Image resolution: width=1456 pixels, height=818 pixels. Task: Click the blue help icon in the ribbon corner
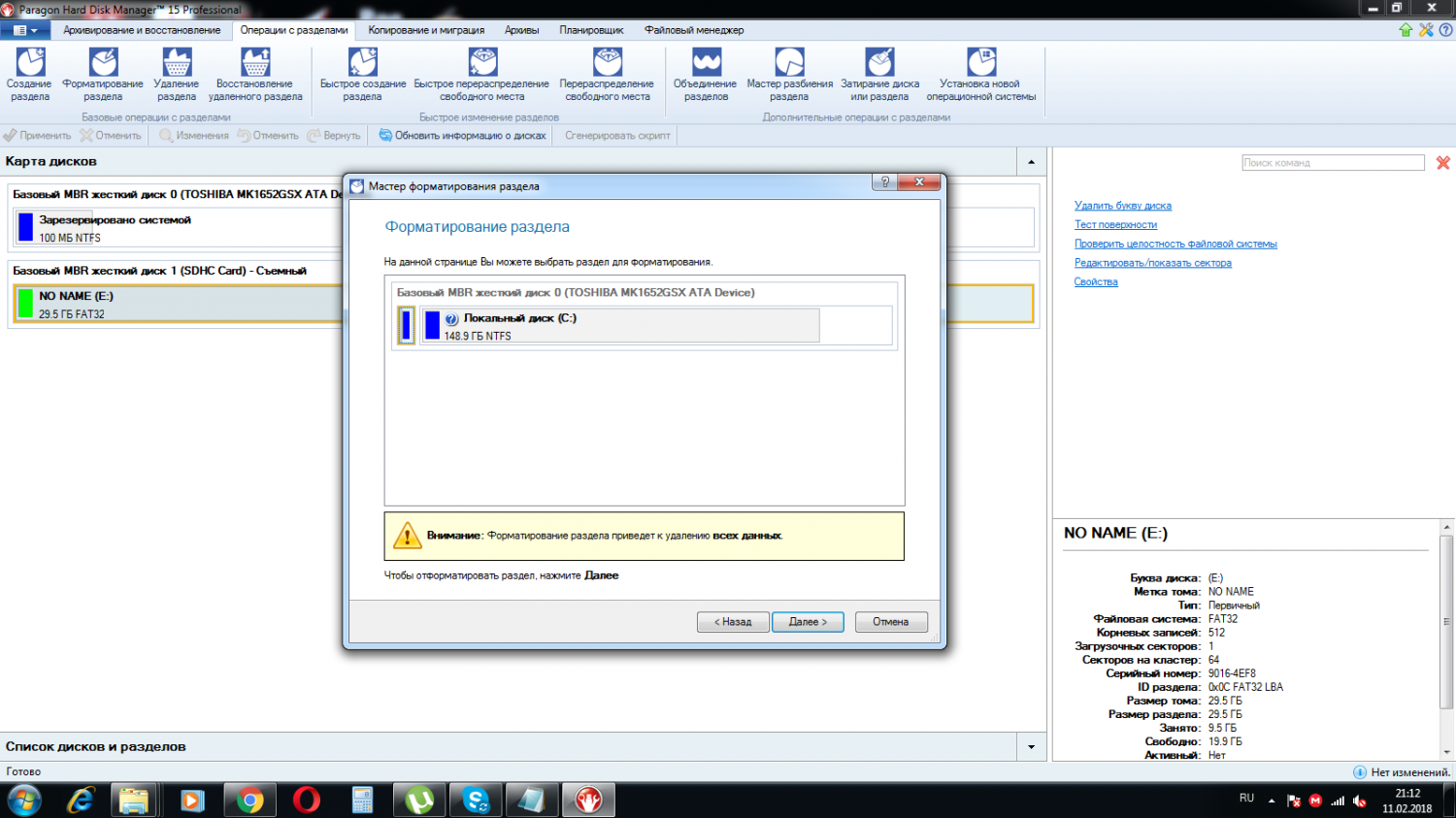[x=1445, y=30]
